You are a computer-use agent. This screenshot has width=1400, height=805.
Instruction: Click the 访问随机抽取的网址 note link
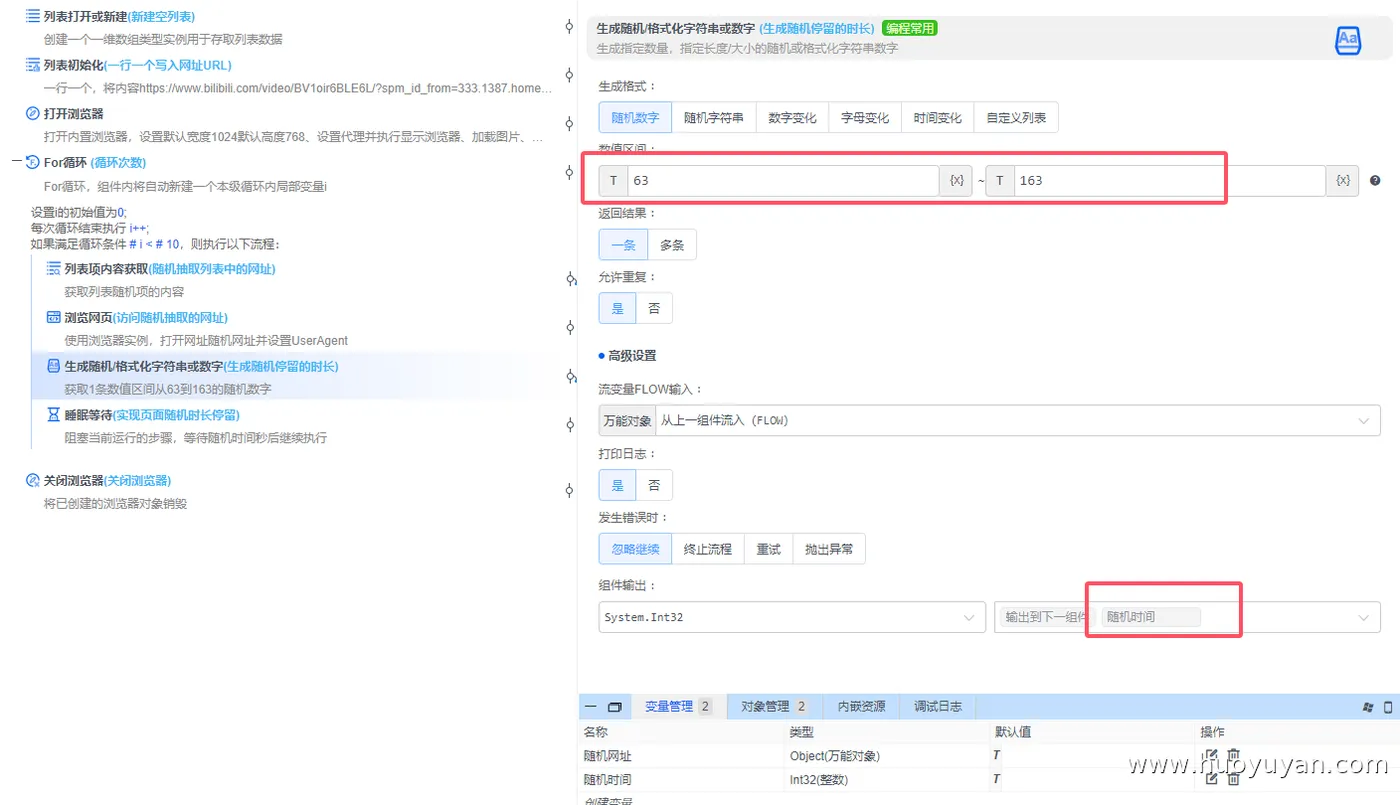click(x=170, y=317)
